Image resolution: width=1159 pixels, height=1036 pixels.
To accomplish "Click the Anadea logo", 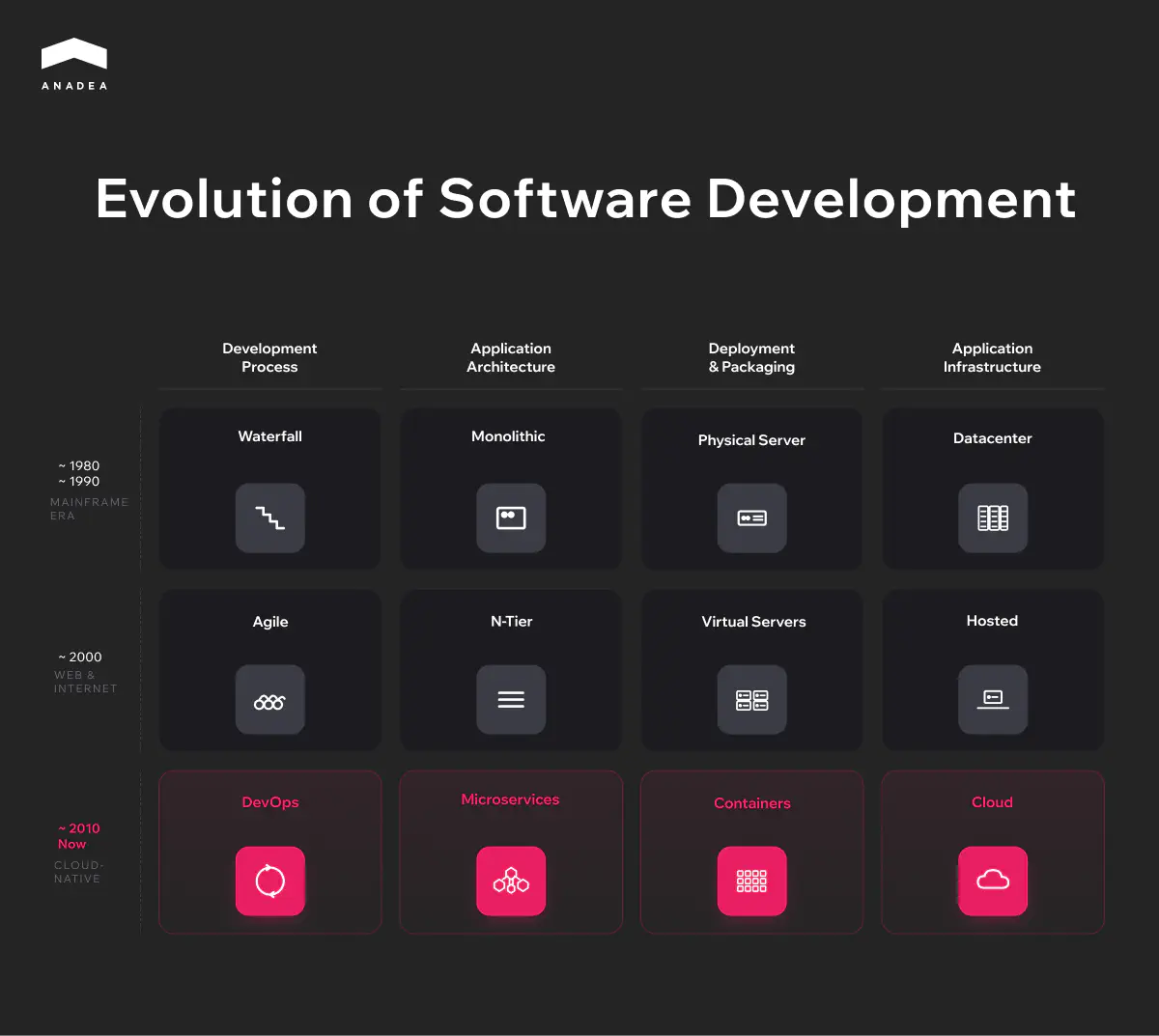I will tap(74, 62).
